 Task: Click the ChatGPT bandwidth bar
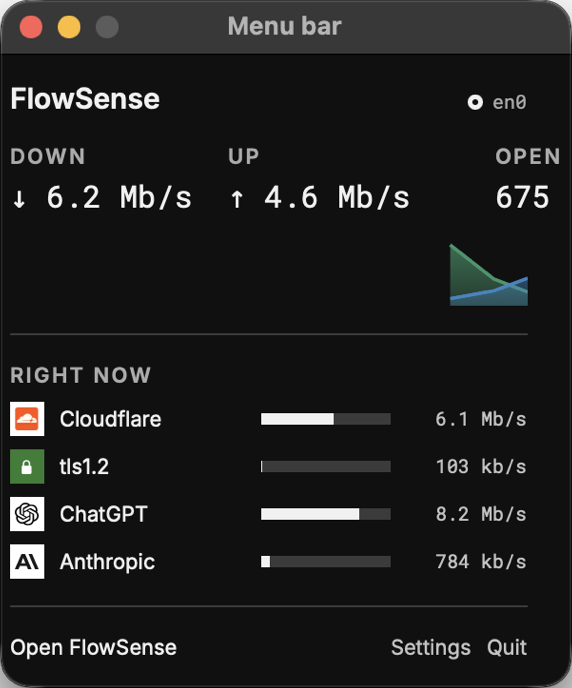326,514
